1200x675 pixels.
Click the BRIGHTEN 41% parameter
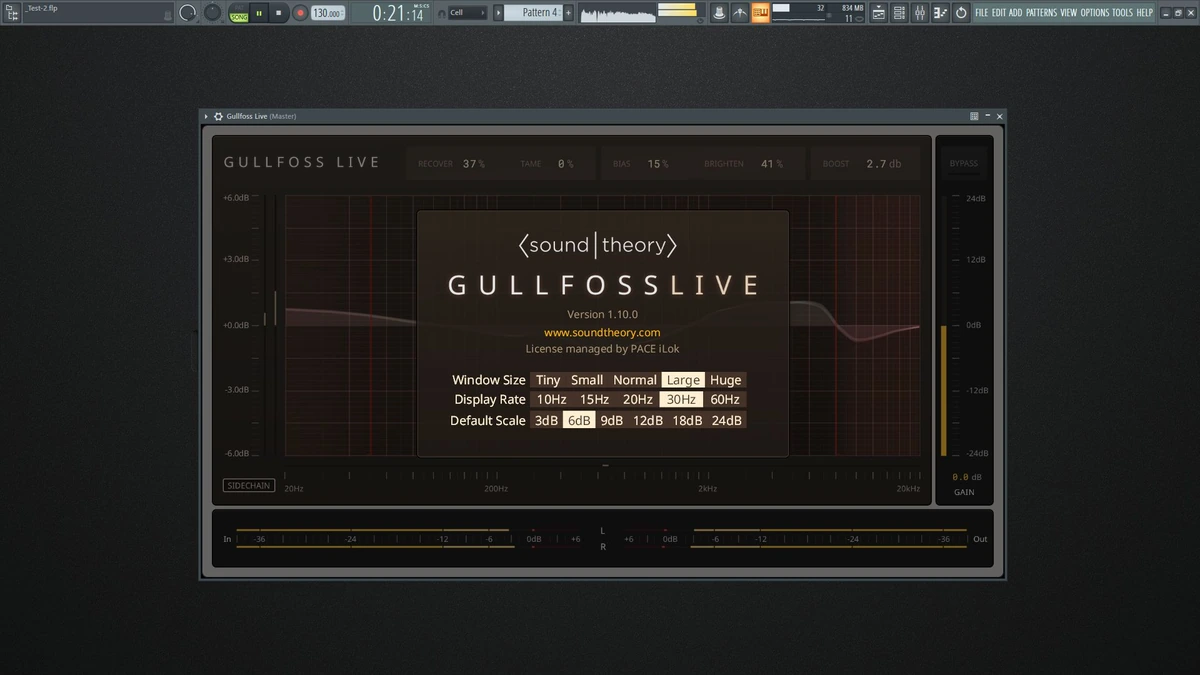pyautogui.click(x=743, y=163)
